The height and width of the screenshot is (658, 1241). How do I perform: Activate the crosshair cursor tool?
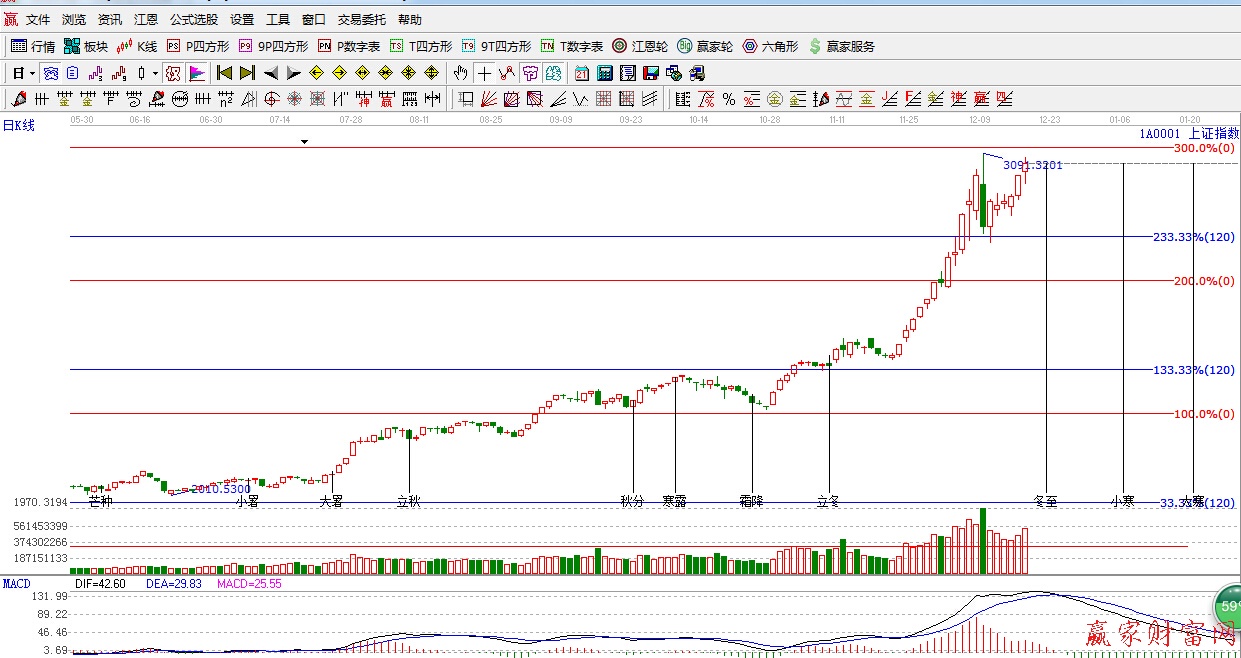(484, 73)
